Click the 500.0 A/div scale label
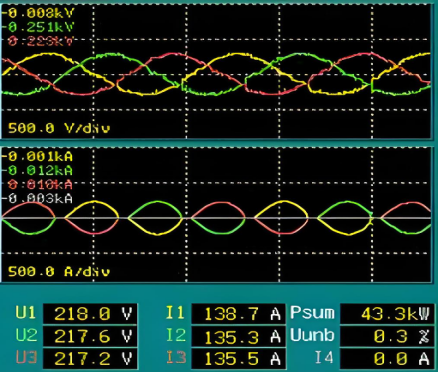Screen dimensions: 438x372 59,271
